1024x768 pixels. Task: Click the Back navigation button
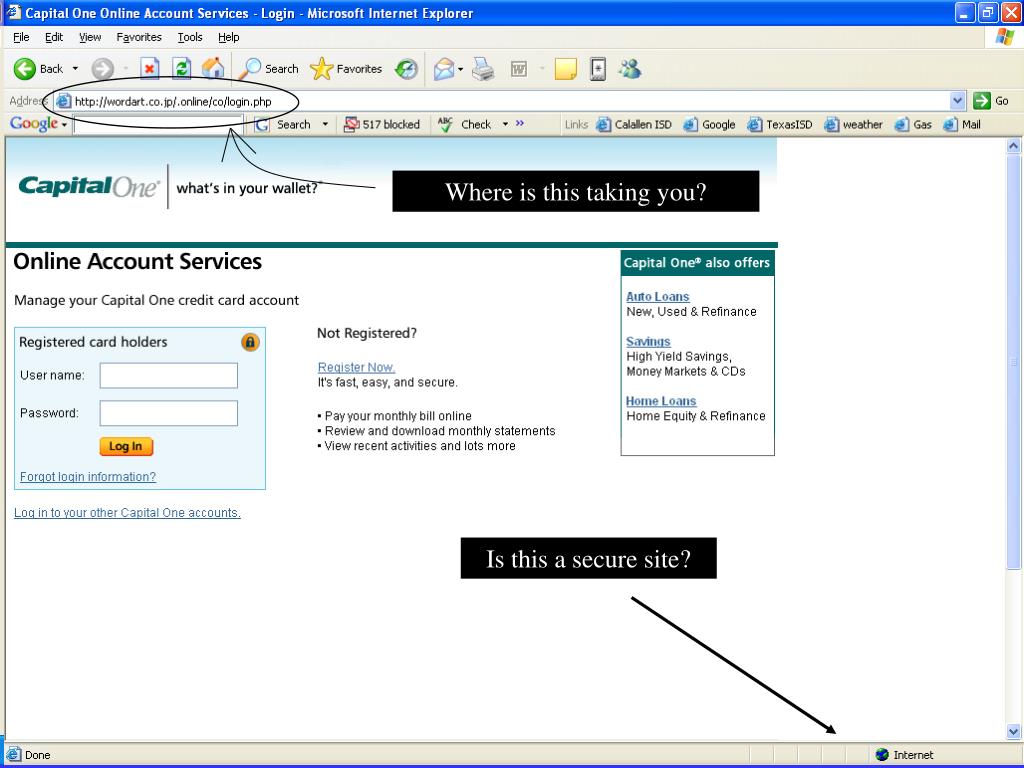point(38,69)
